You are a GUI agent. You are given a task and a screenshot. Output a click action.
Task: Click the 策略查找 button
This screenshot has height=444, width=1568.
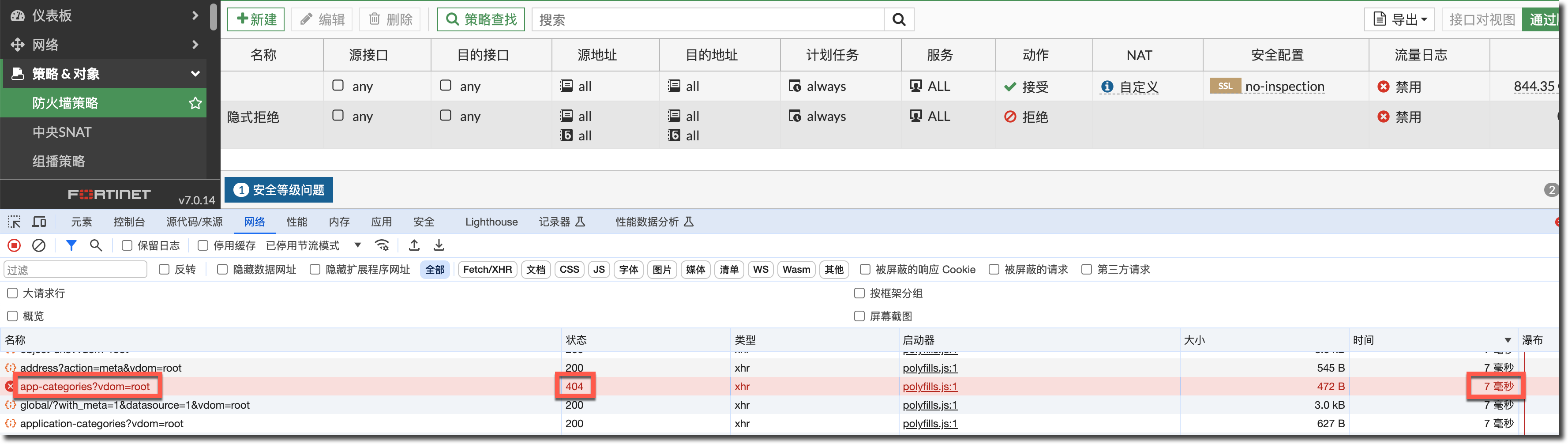click(481, 19)
